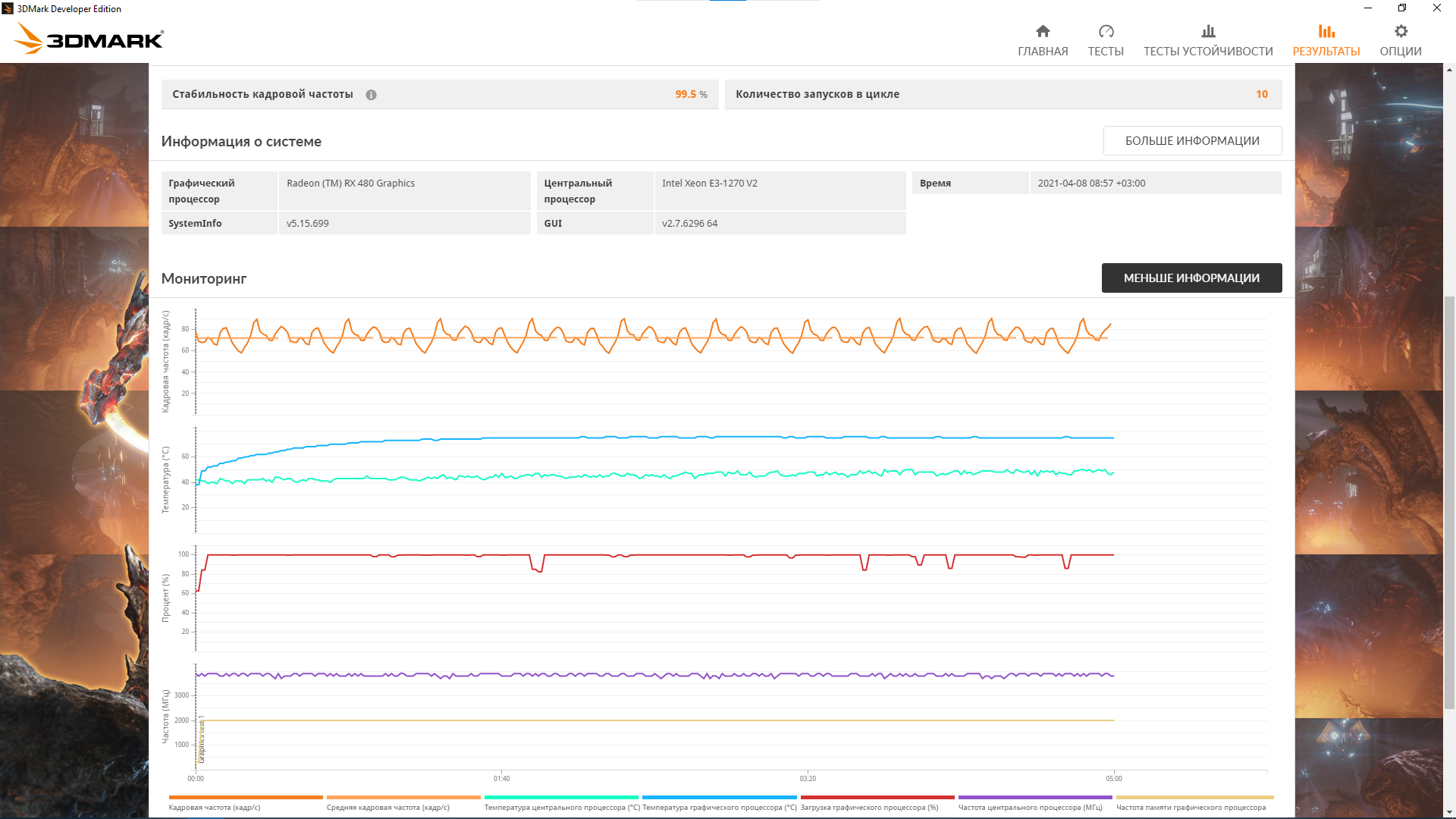
Task: Click the ТЕСТЫ gauge icon
Action: 1106,31
